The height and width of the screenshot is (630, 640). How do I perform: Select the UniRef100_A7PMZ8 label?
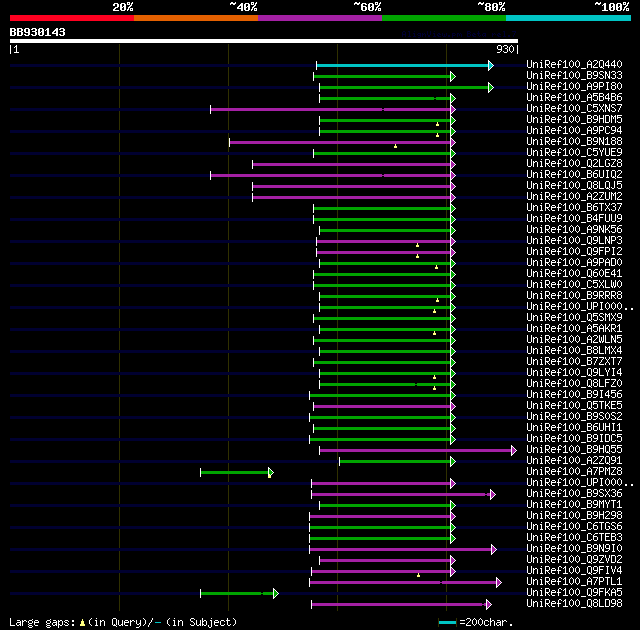click(x=574, y=472)
